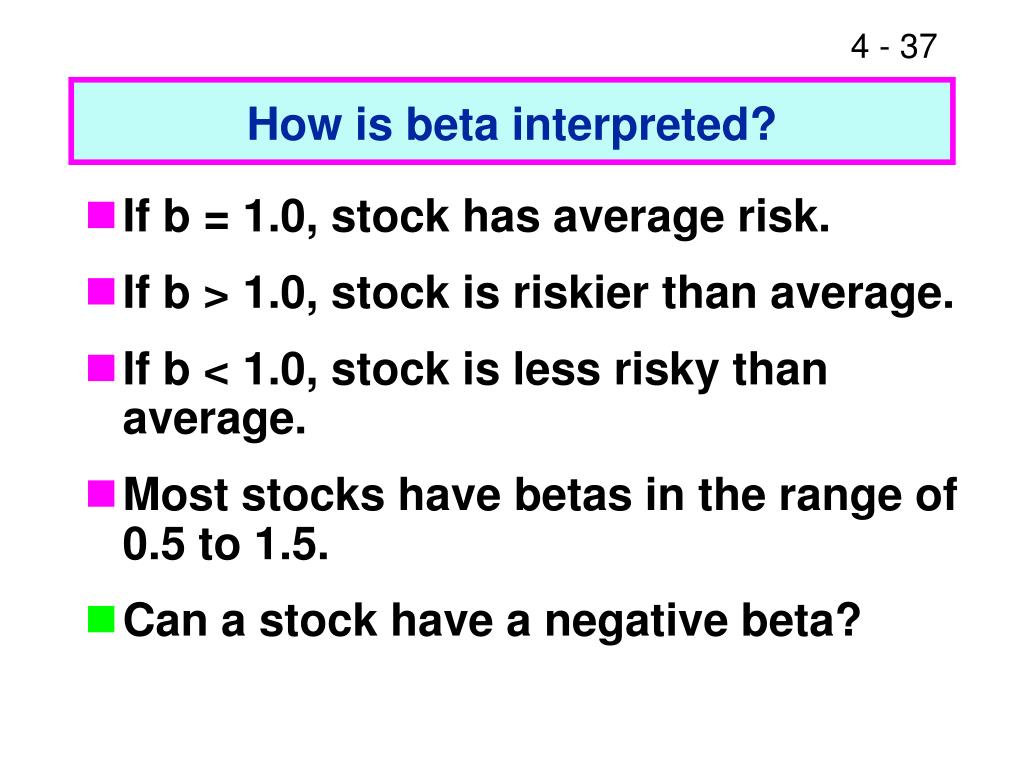Viewport: 1024px width, 768px height.
Task: Click the word 'negative' in the last bullet
Action: [635, 620]
